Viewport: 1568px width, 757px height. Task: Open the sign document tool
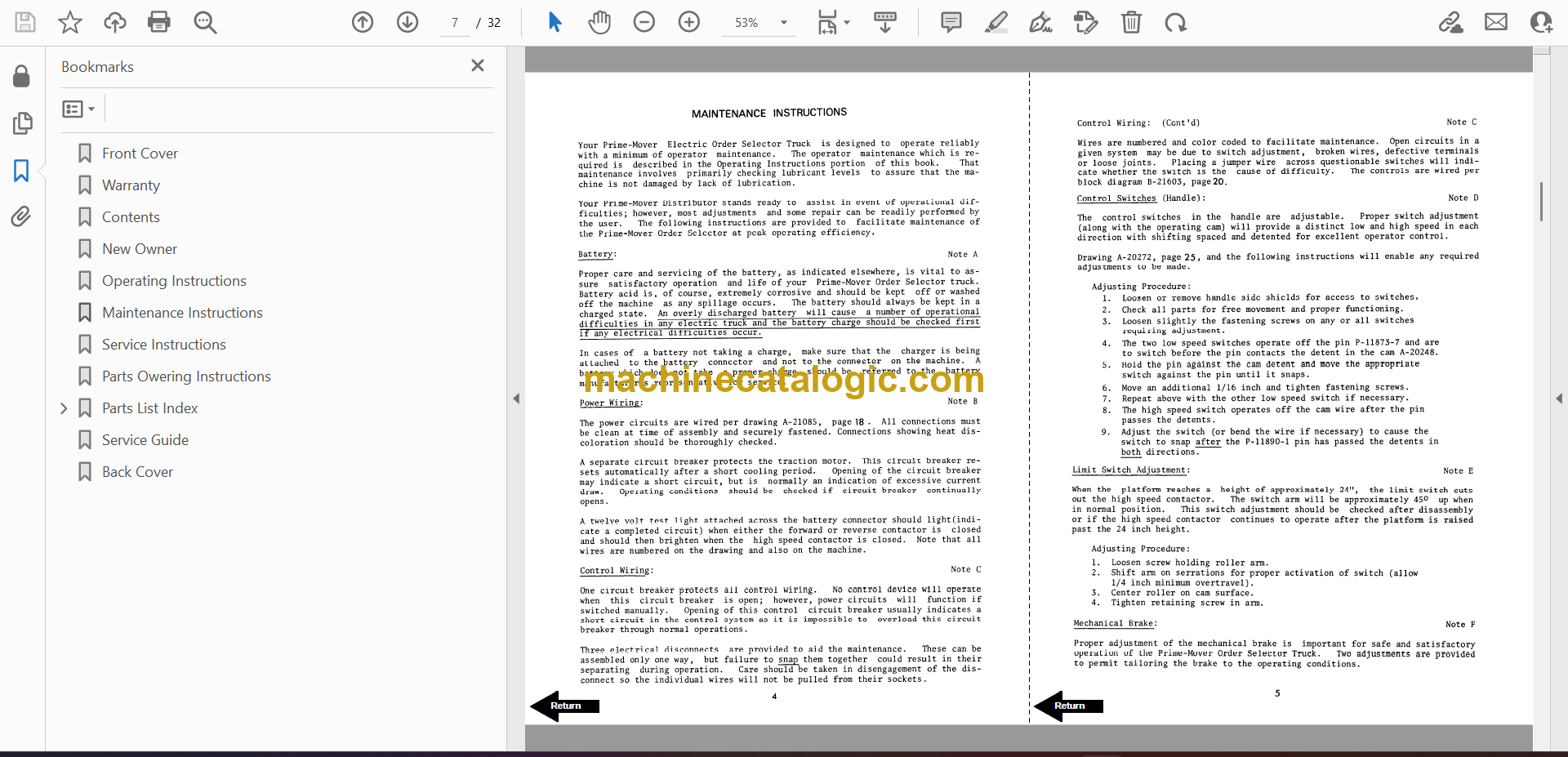(x=1041, y=22)
